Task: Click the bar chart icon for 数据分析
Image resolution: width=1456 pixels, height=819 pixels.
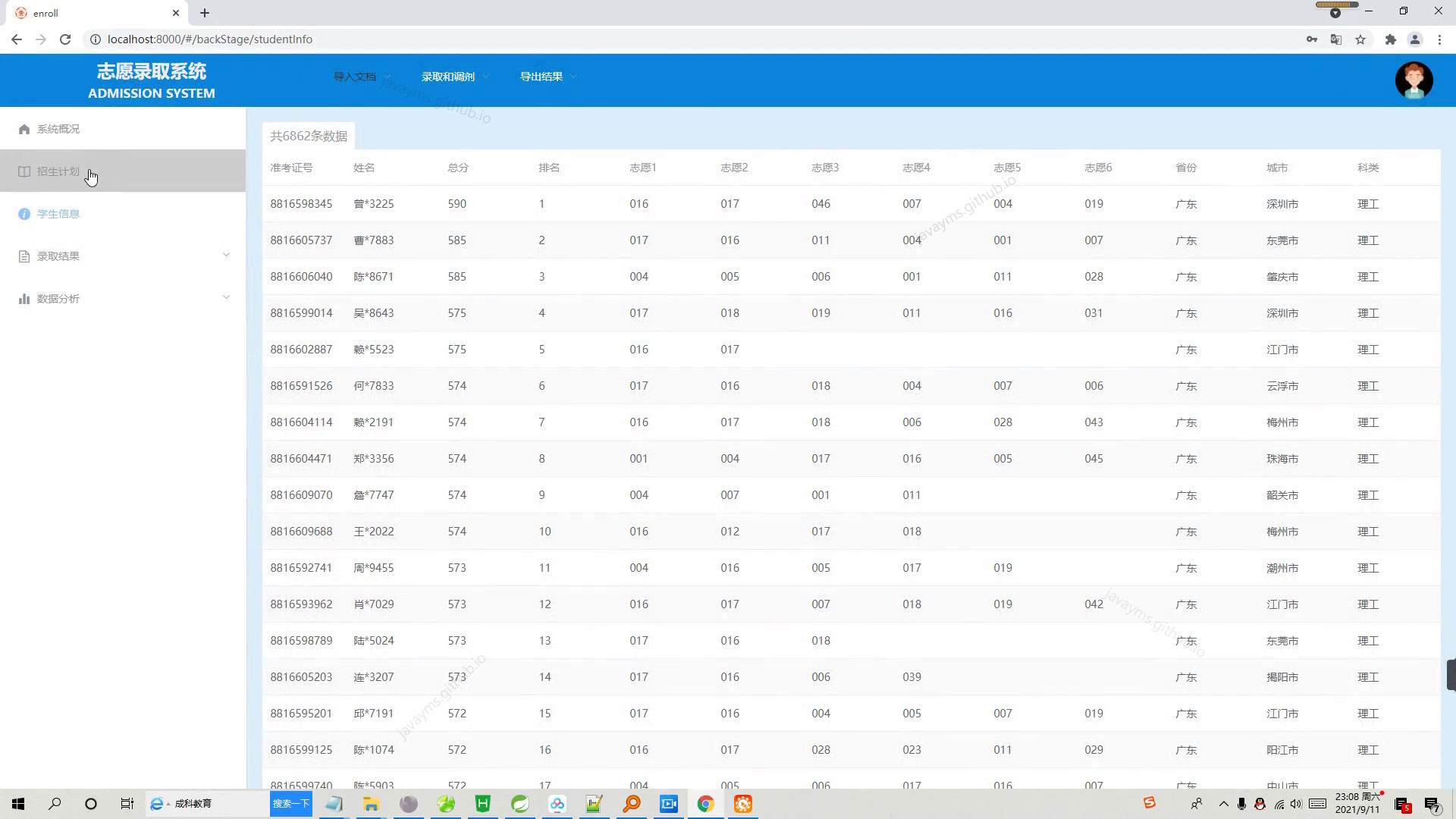Action: (24, 299)
